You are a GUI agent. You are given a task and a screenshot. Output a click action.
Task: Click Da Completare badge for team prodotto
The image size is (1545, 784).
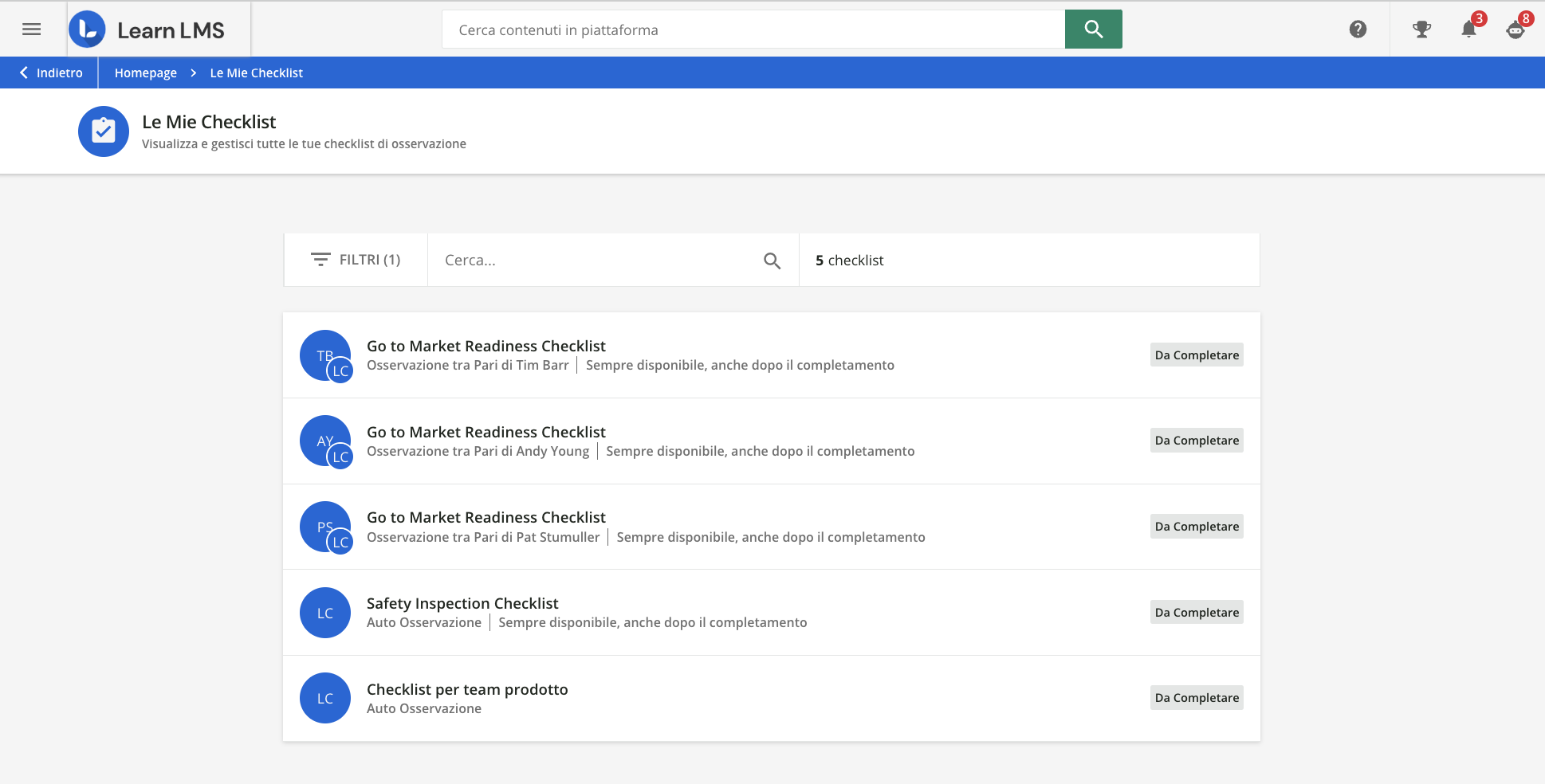1197,698
